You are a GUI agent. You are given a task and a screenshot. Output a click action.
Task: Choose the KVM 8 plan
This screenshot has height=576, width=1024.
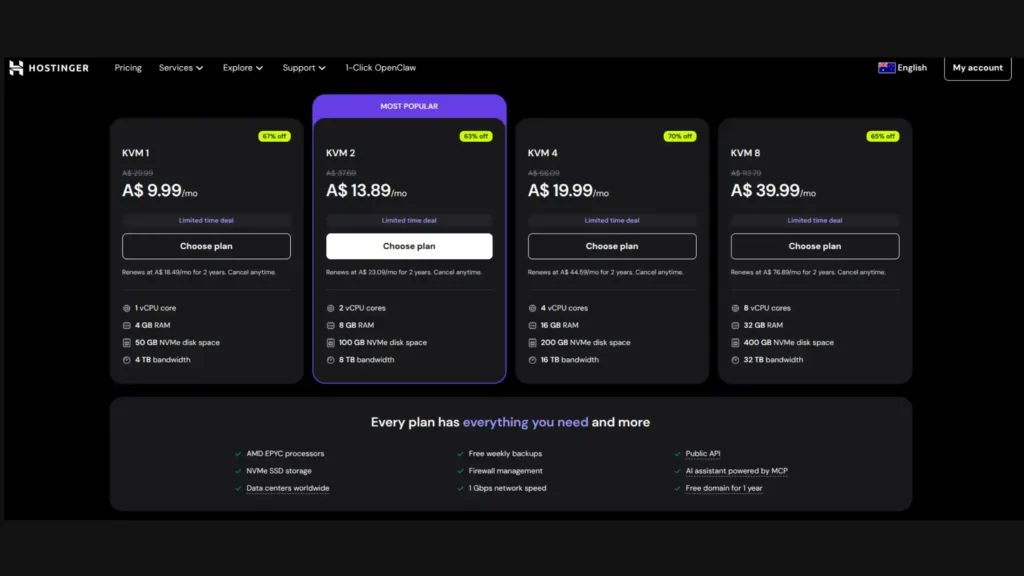(x=814, y=246)
